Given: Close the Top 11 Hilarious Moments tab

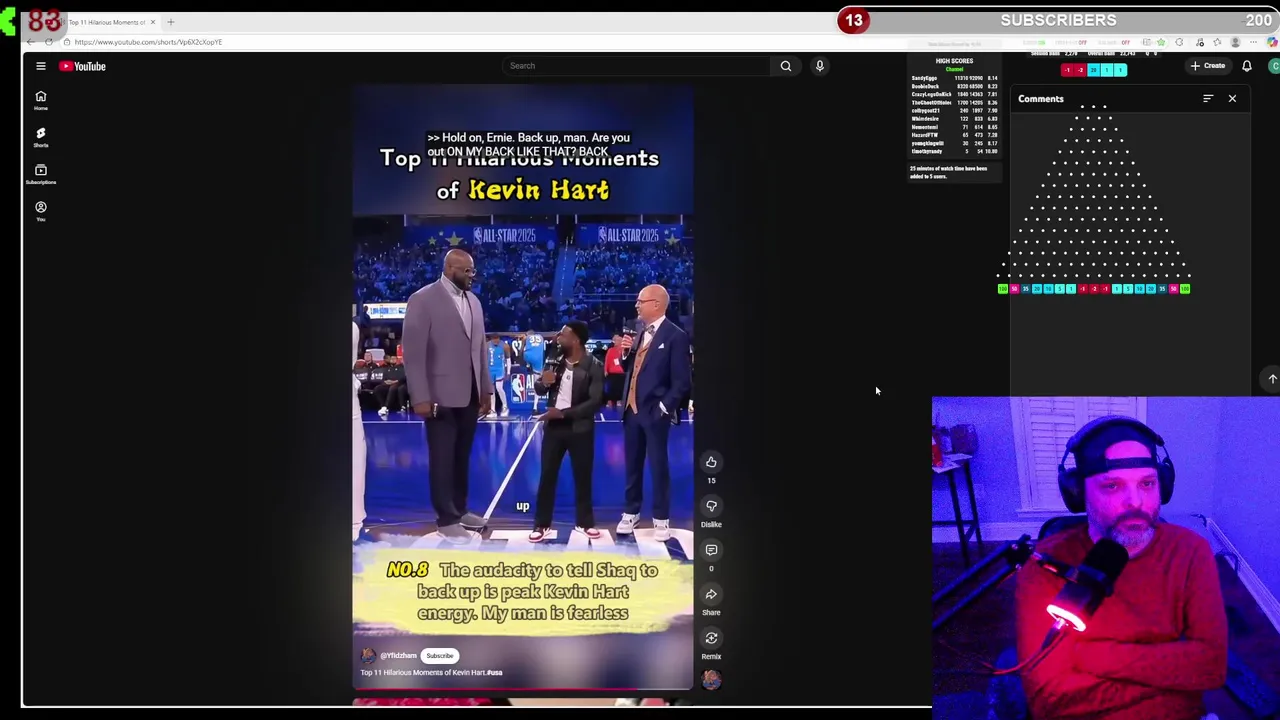Looking at the screenshot, I should 153,22.
